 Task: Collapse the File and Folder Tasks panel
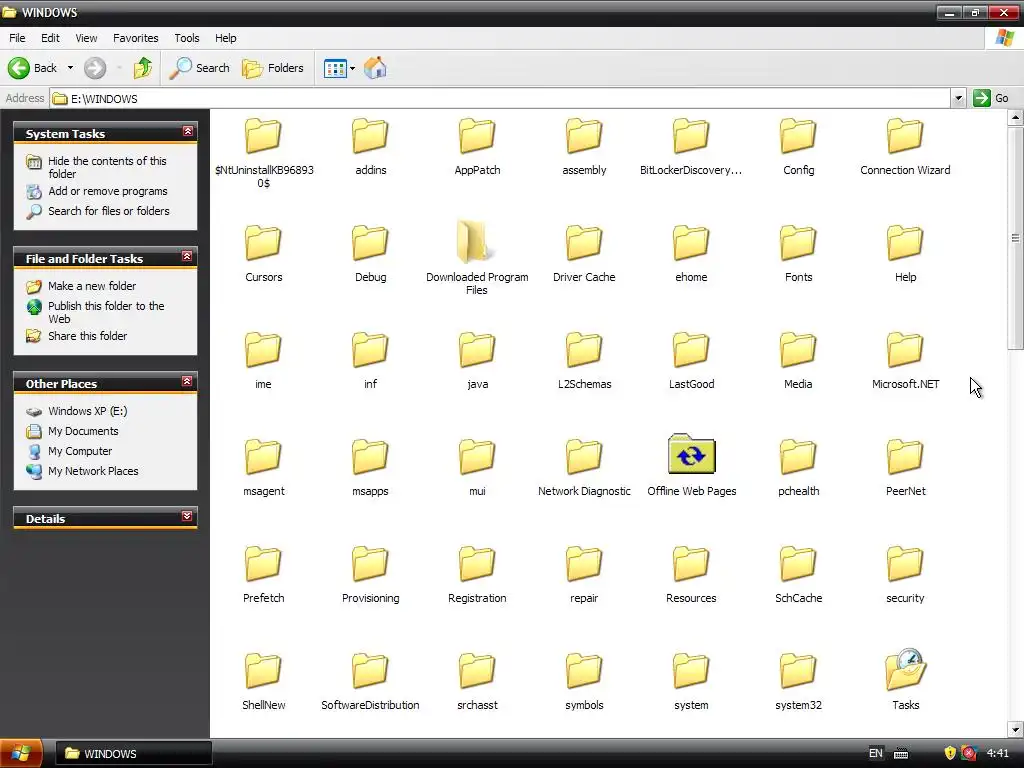pyautogui.click(x=187, y=256)
